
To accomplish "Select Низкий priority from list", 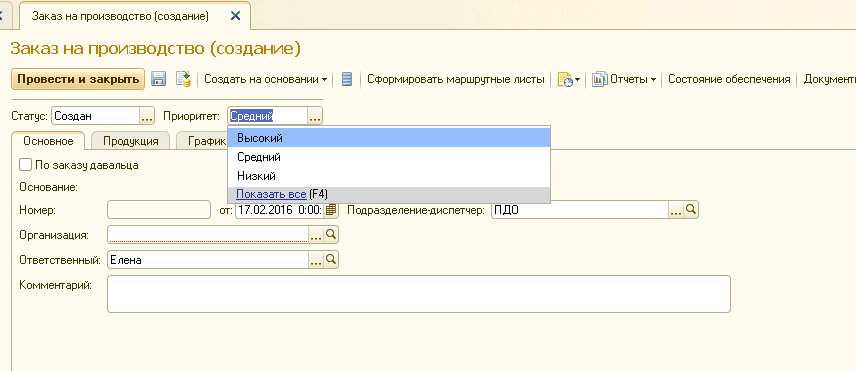I will tap(389, 176).
